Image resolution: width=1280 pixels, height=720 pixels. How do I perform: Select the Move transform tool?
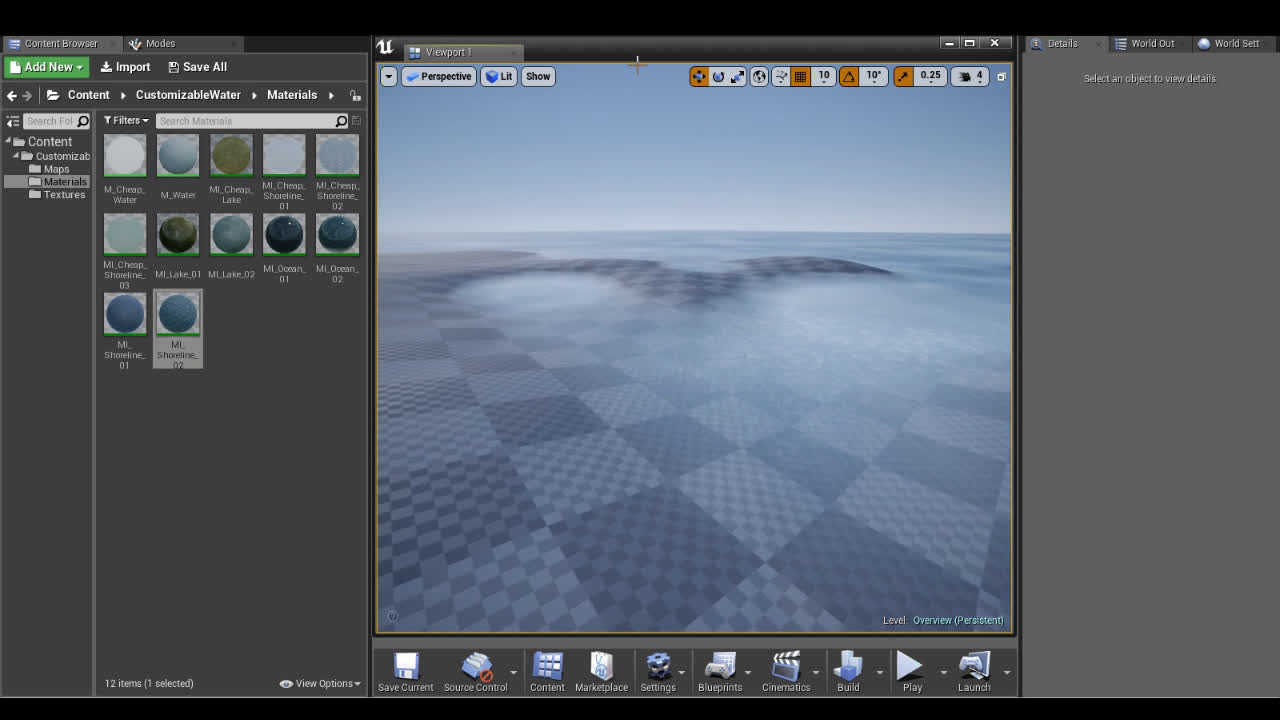click(698, 77)
